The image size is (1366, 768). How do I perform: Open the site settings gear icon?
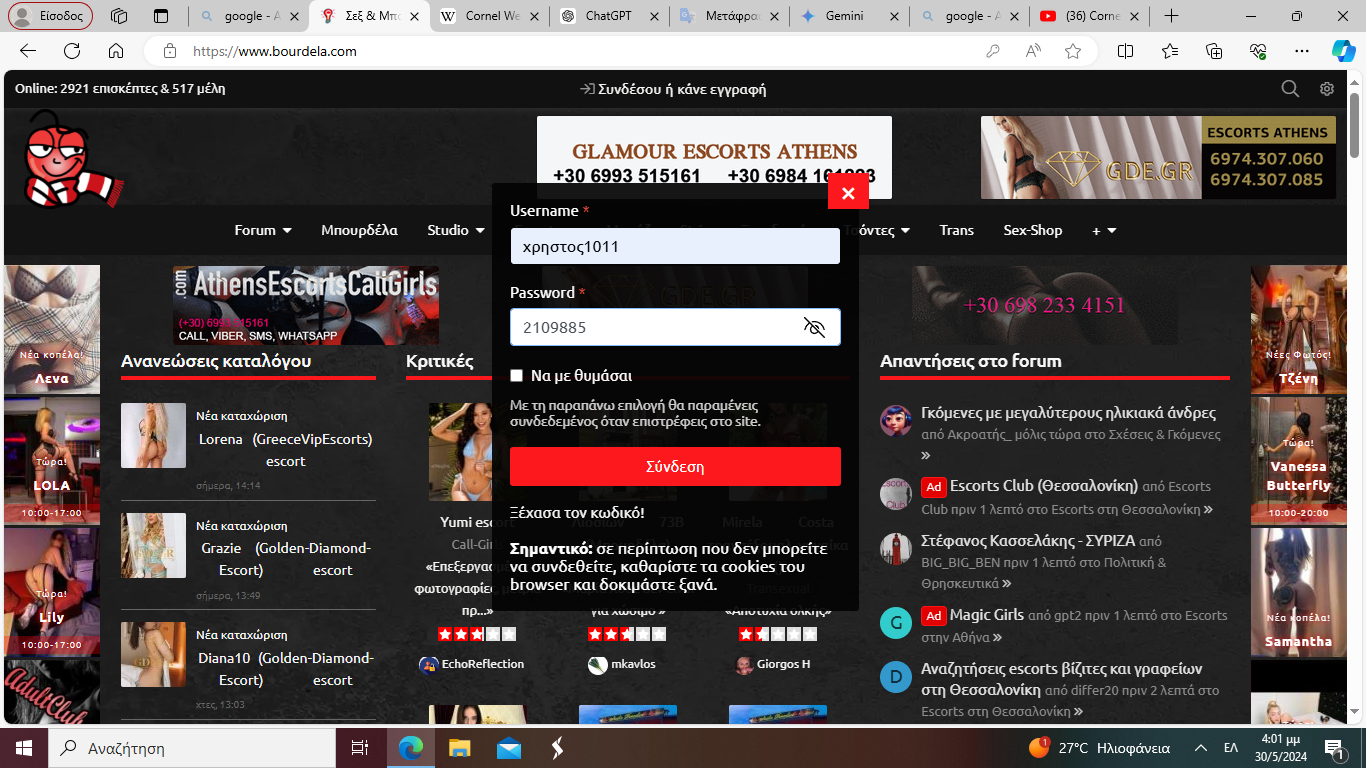tap(1327, 89)
